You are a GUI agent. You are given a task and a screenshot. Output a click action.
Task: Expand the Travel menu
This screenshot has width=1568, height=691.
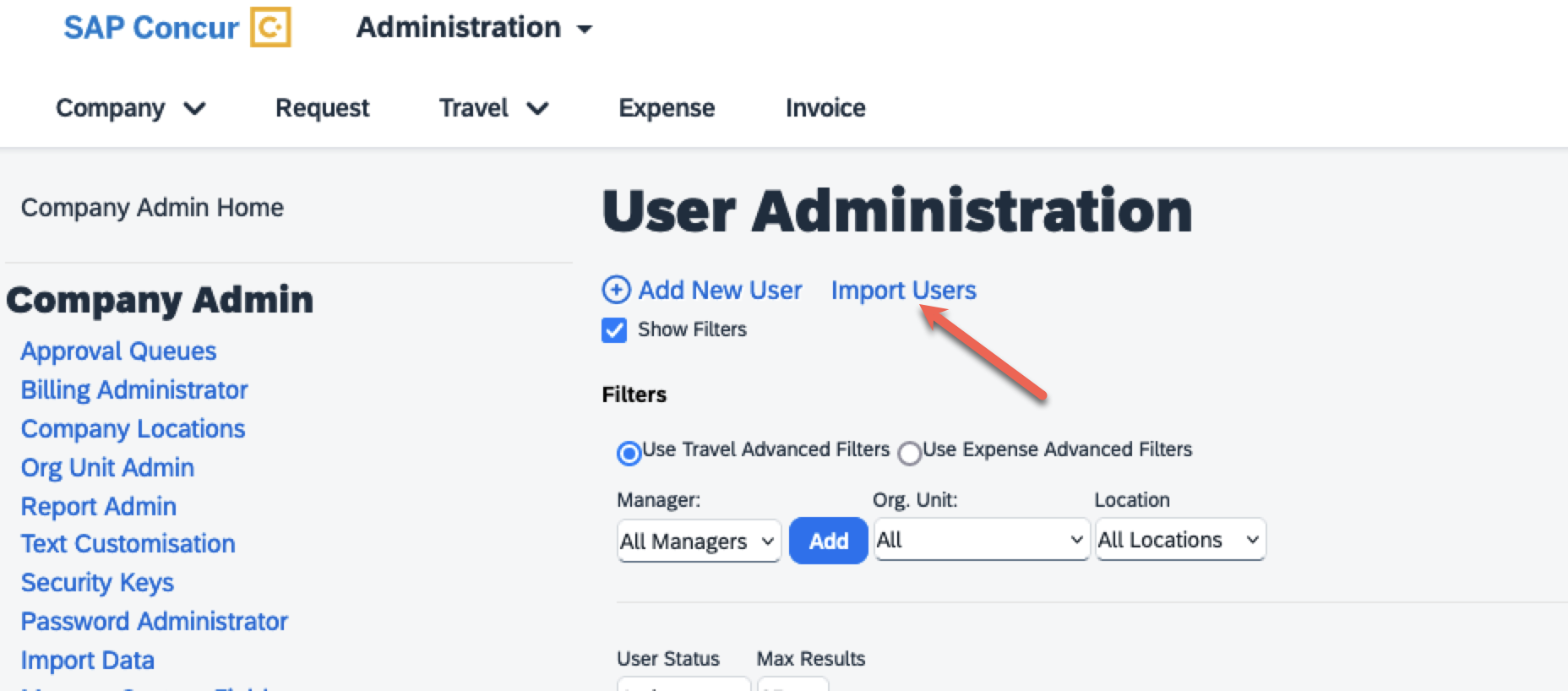(493, 108)
